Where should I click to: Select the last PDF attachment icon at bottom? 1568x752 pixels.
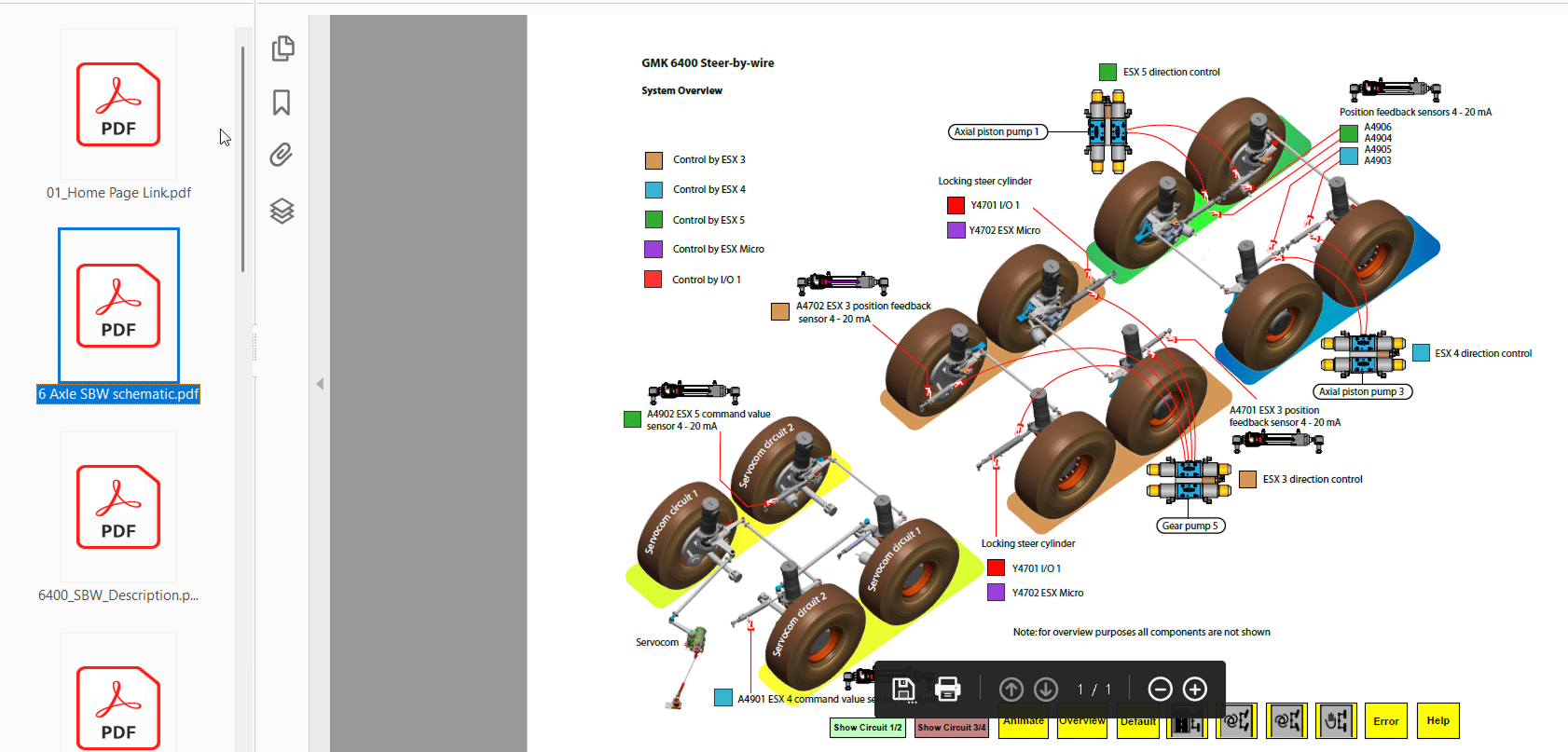tap(118, 708)
